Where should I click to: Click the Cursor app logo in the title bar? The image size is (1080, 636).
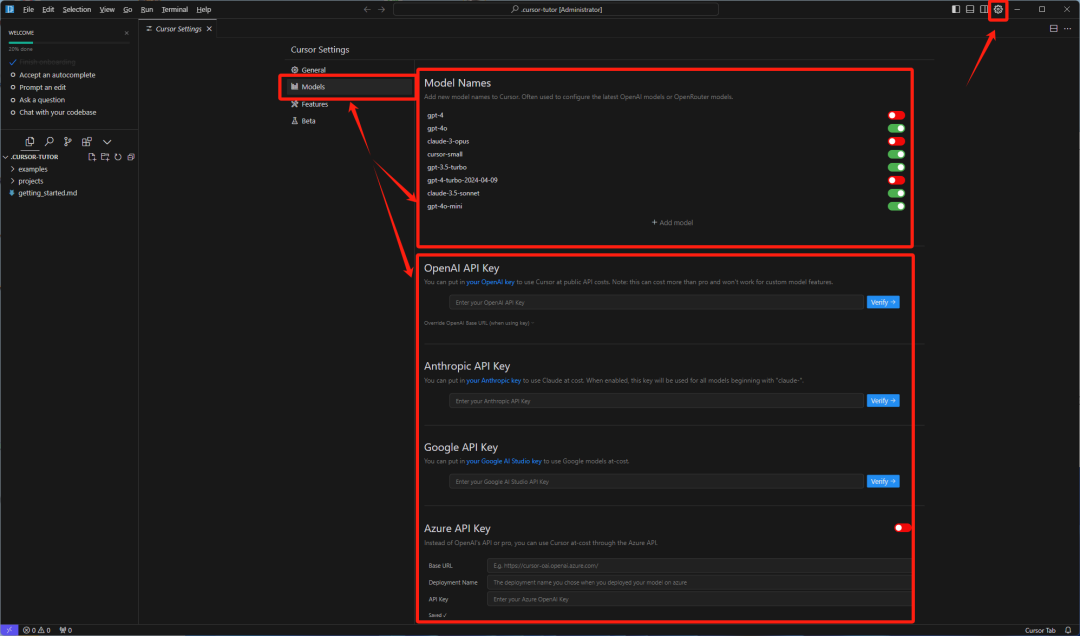(10, 10)
